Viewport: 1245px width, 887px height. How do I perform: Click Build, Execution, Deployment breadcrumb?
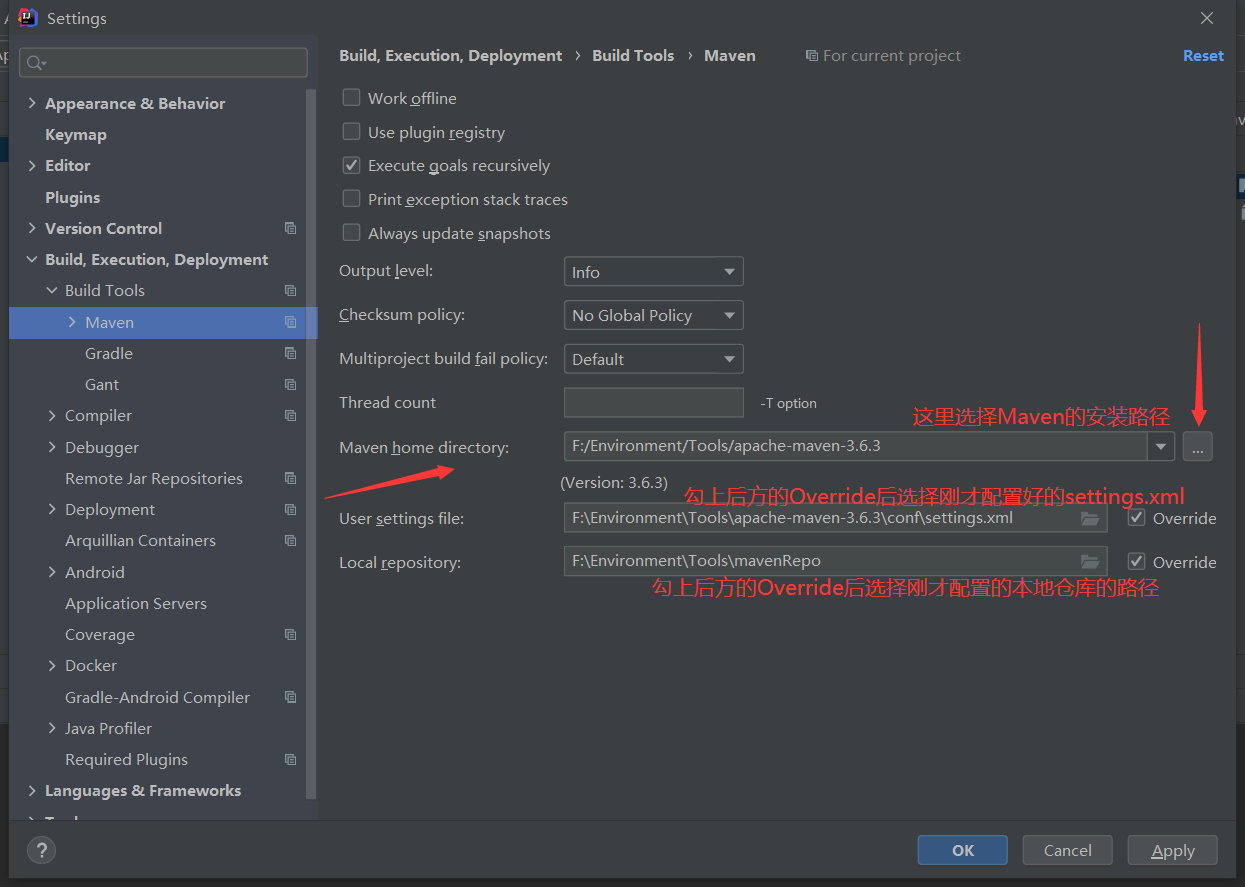[x=451, y=56]
